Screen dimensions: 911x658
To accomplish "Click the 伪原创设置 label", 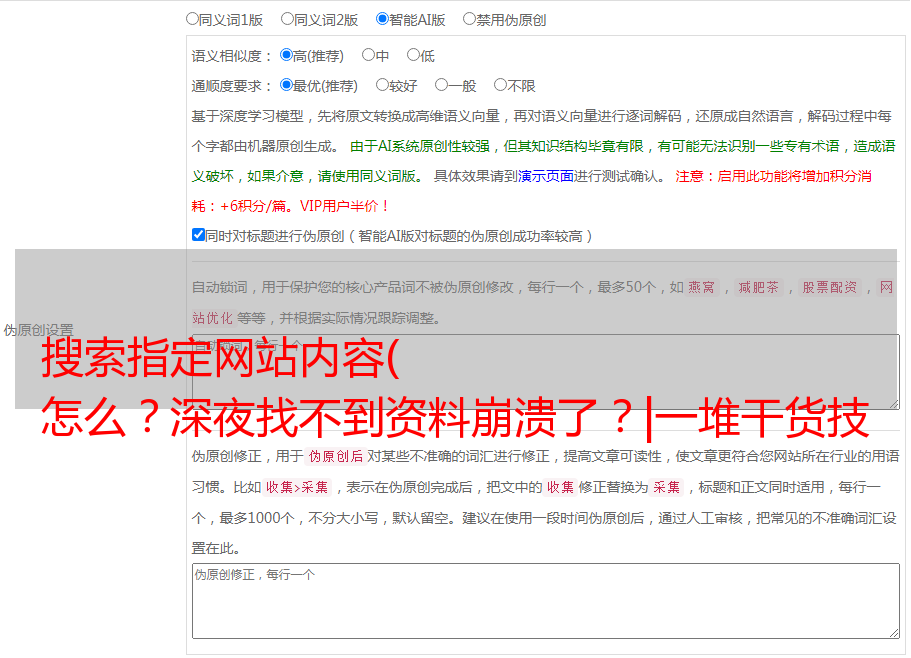I will click(x=38, y=330).
